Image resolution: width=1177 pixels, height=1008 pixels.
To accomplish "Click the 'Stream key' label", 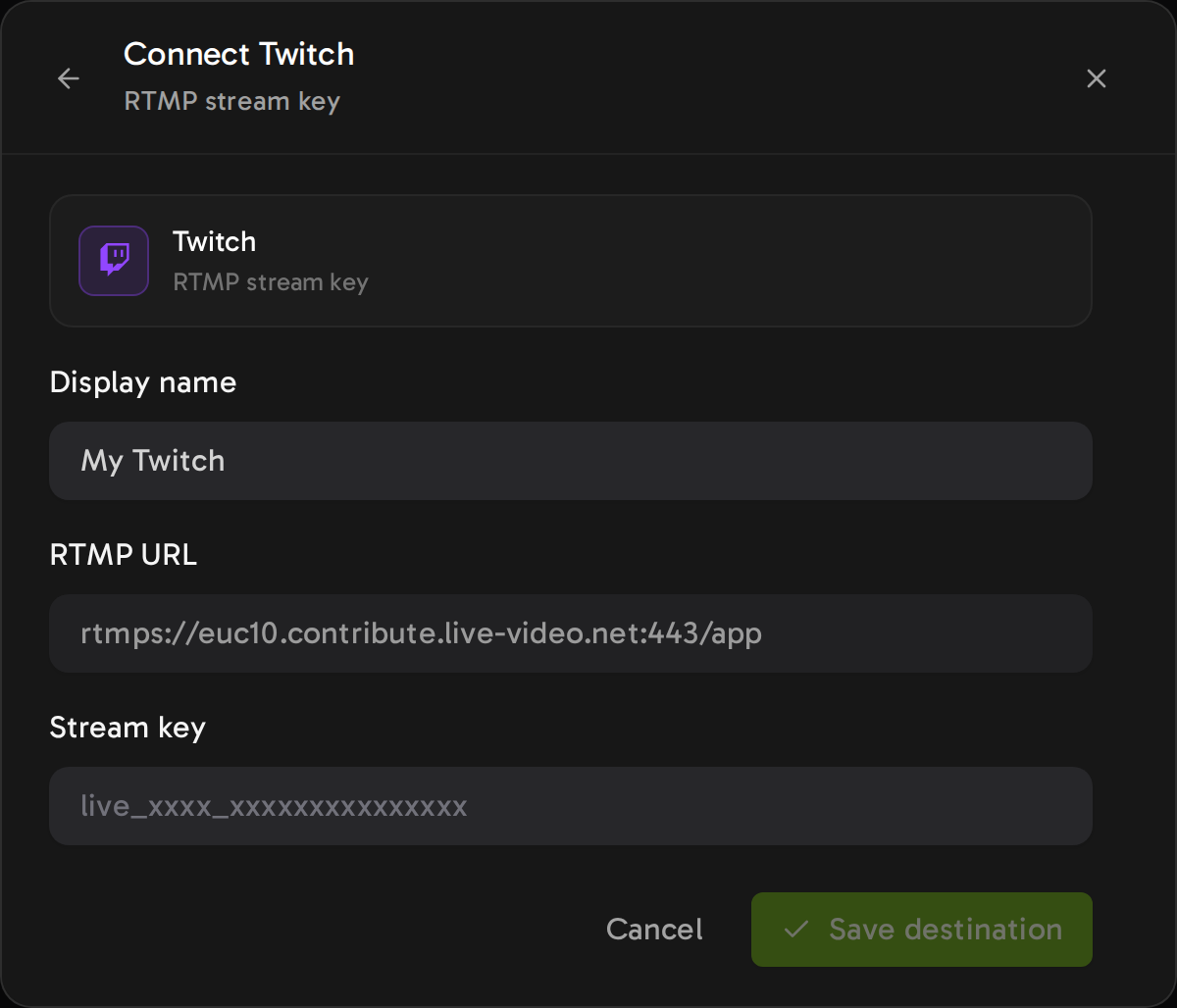I will pos(128,728).
